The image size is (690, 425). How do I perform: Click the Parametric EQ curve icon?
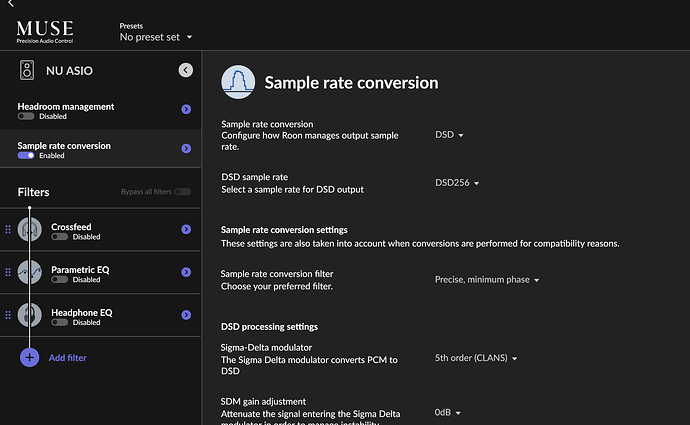click(30, 272)
